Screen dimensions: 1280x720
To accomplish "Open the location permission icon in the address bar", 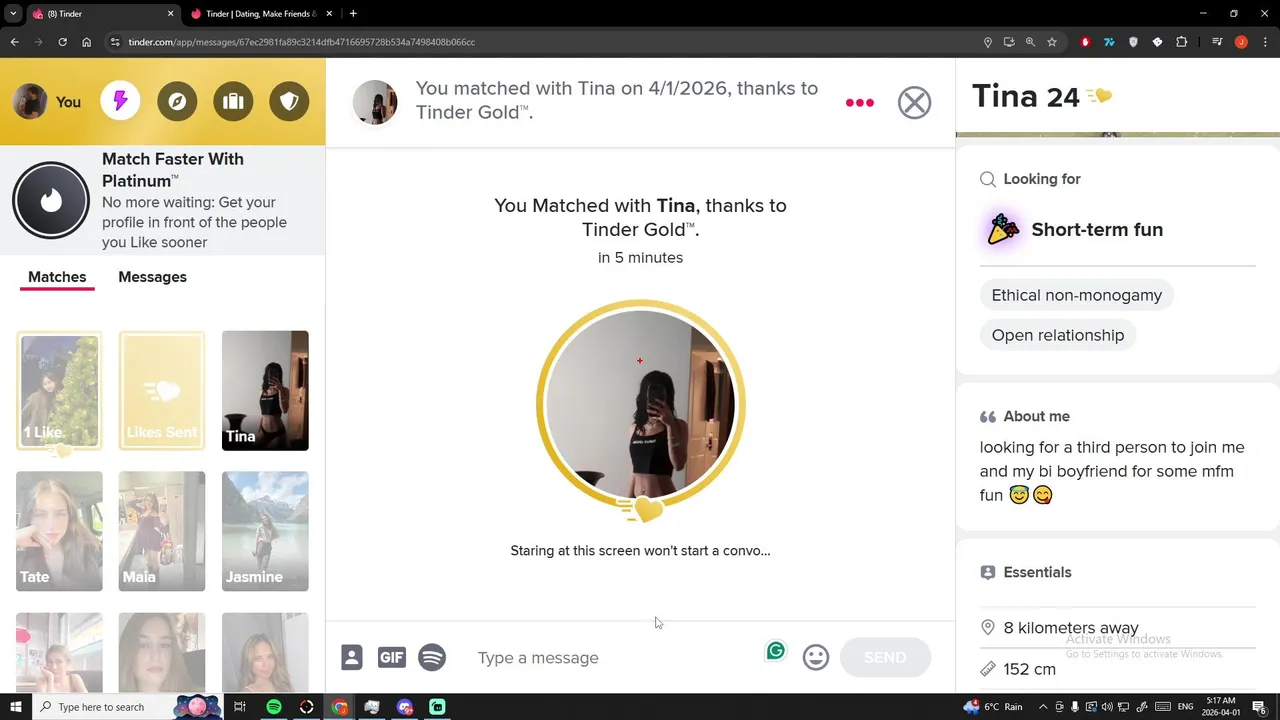I will point(988,42).
